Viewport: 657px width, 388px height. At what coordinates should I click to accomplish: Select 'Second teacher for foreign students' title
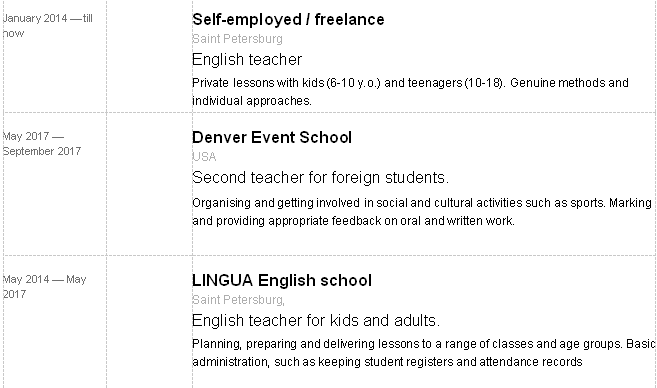(320, 178)
